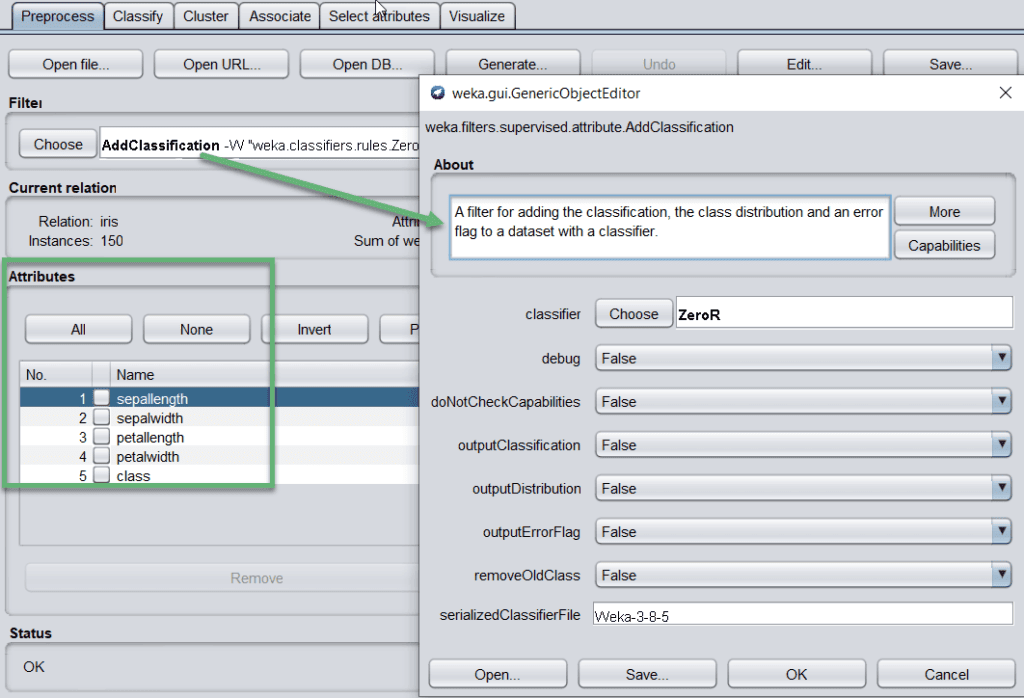The width and height of the screenshot is (1024, 698).
Task: Choose a different classifier than ZeroR
Action: pyautogui.click(x=633, y=313)
